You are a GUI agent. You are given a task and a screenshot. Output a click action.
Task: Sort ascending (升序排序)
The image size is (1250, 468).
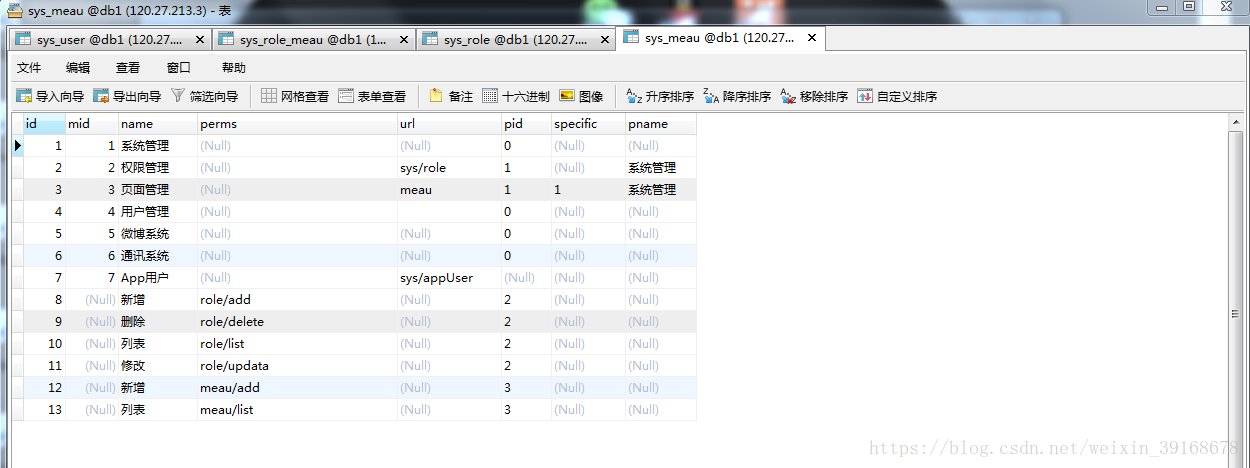660,97
